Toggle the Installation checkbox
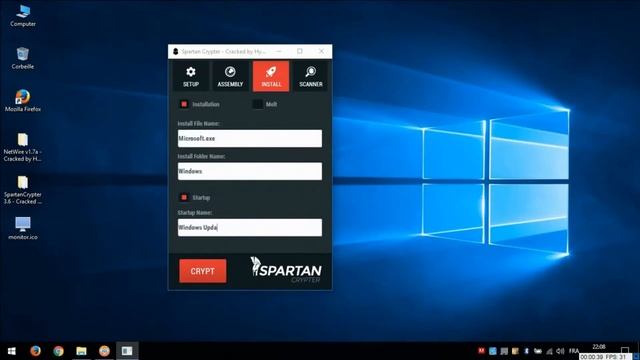This screenshot has height=360, width=640. tap(184, 104)
